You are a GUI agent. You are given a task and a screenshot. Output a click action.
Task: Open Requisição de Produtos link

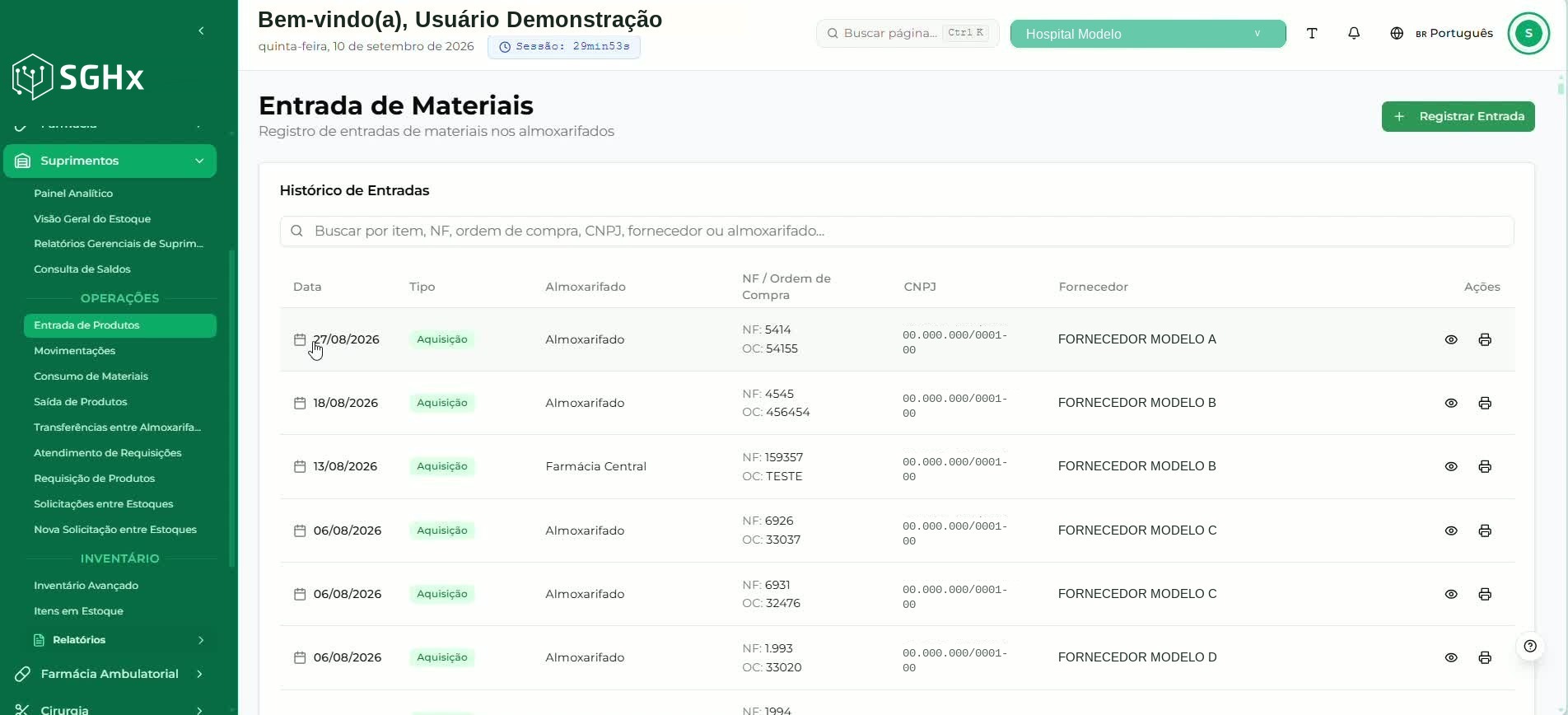click(x=94, y=479)
